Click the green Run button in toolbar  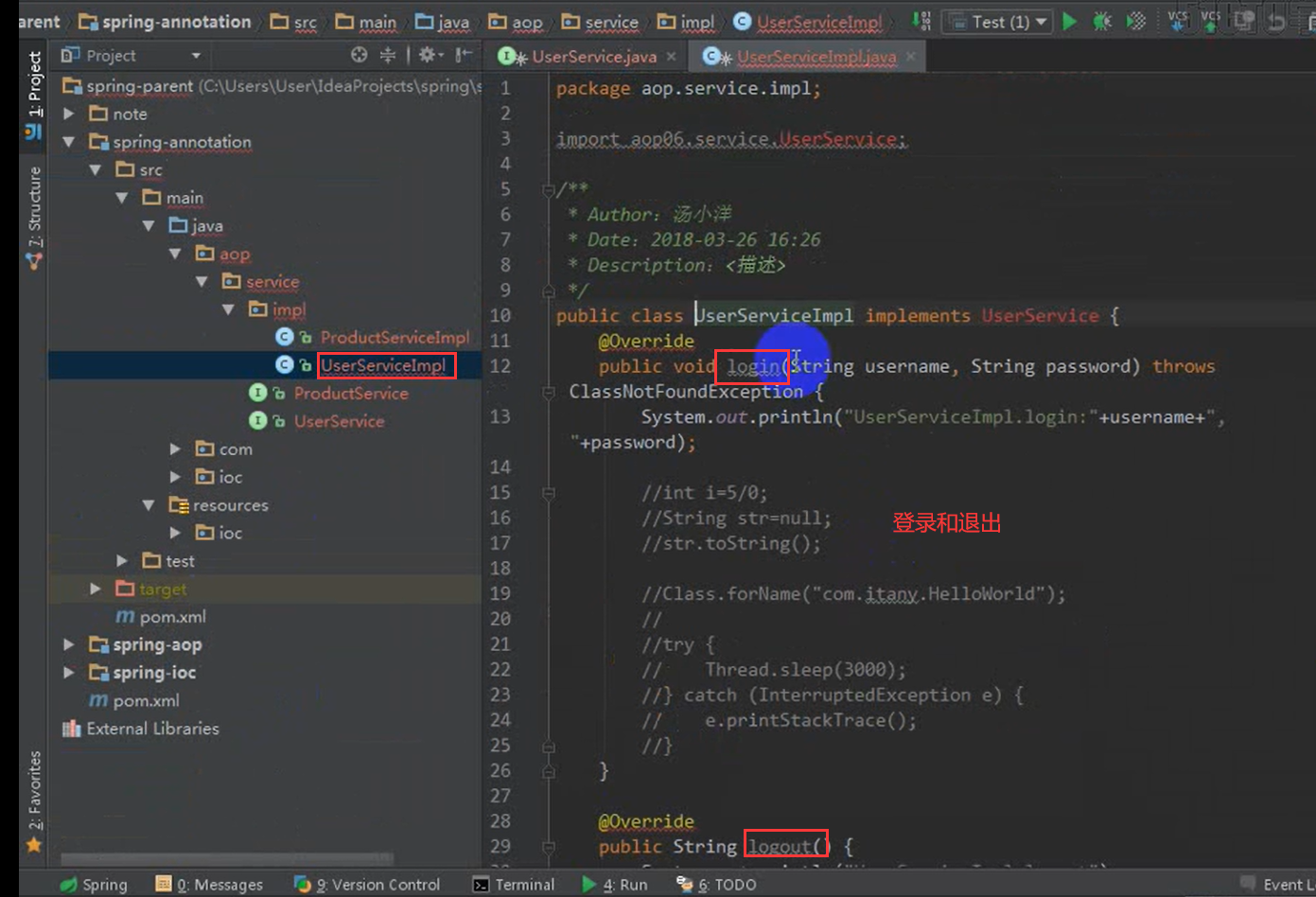[x=1070, y=21]
